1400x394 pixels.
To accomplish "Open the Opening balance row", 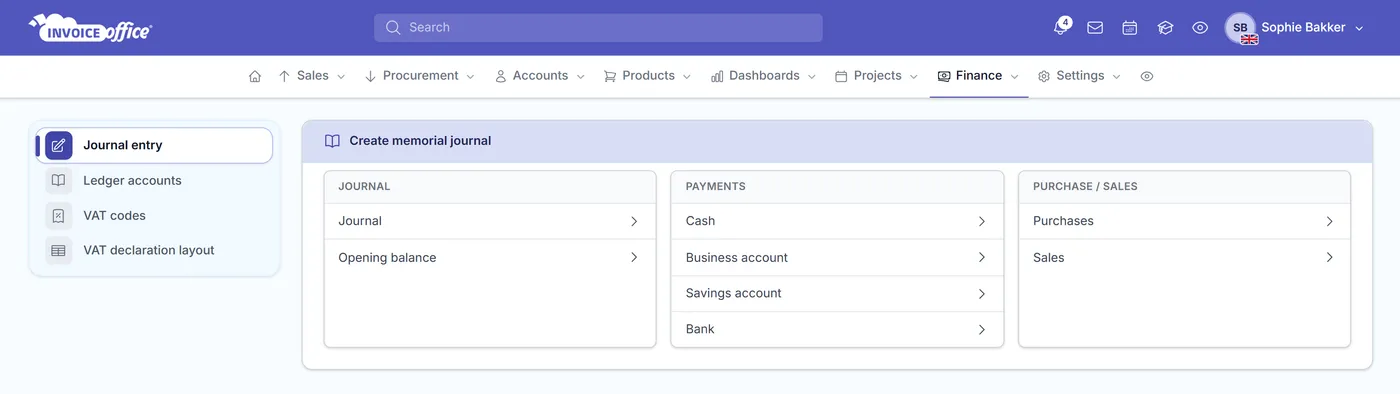I will point(490,258).
